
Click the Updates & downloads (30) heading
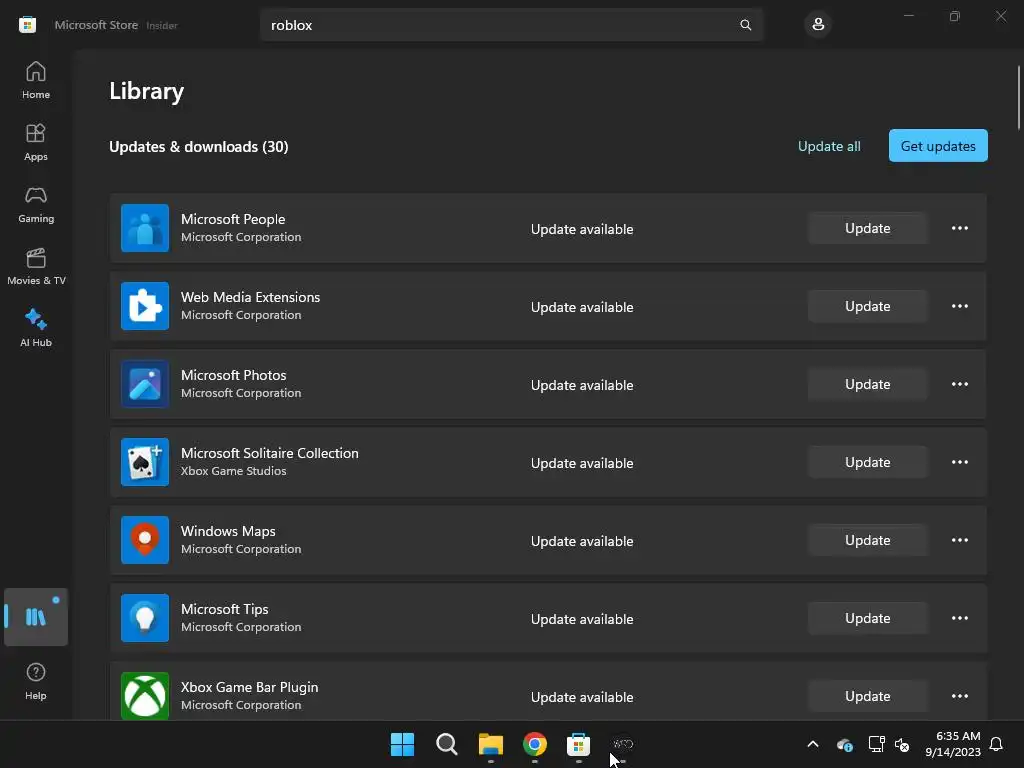coord(199,146)
